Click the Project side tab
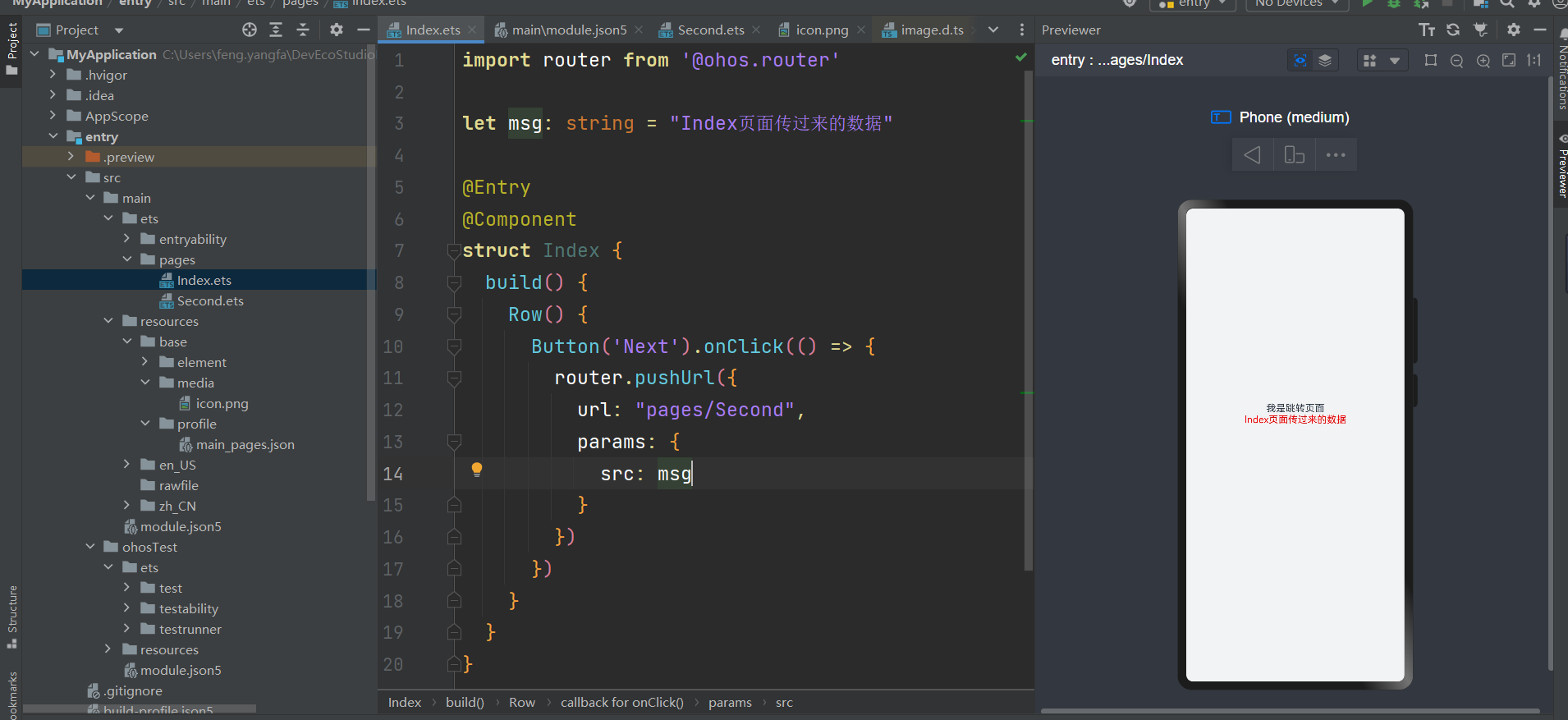Screen dimensions: 1568x720 tap(11, 48)
